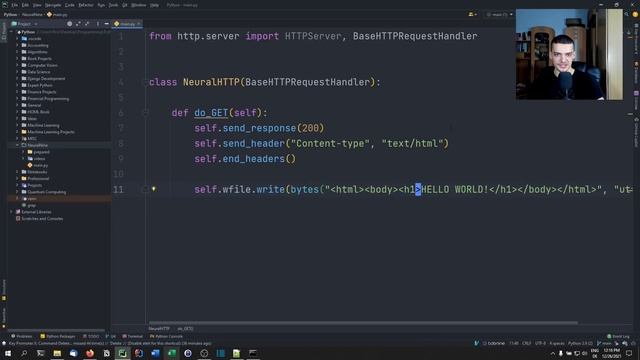Open the Window menu
640x360 pixels.
click(x=138, y=5)
